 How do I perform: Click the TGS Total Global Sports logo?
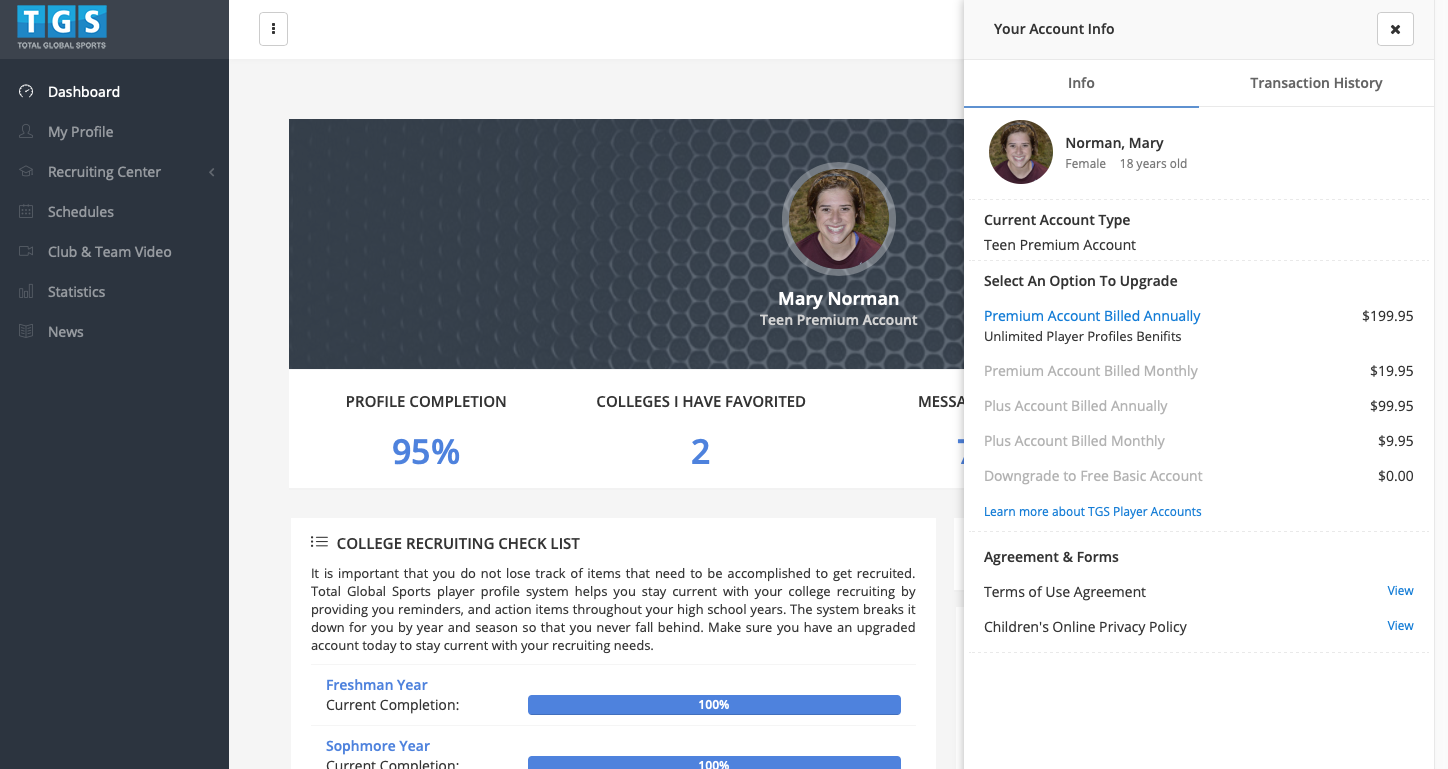[62, 27]
